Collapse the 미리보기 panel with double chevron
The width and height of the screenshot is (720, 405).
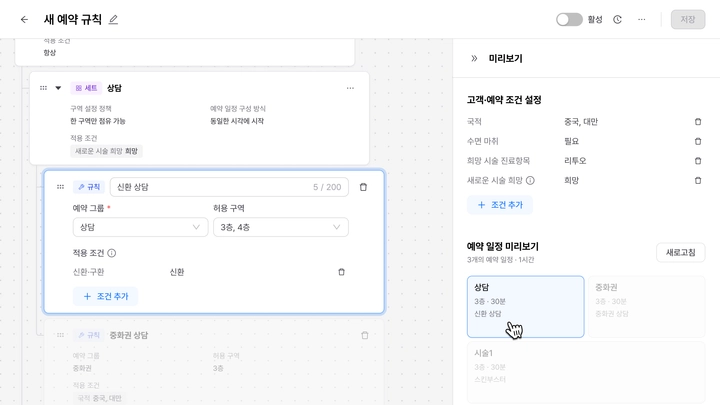474,58
